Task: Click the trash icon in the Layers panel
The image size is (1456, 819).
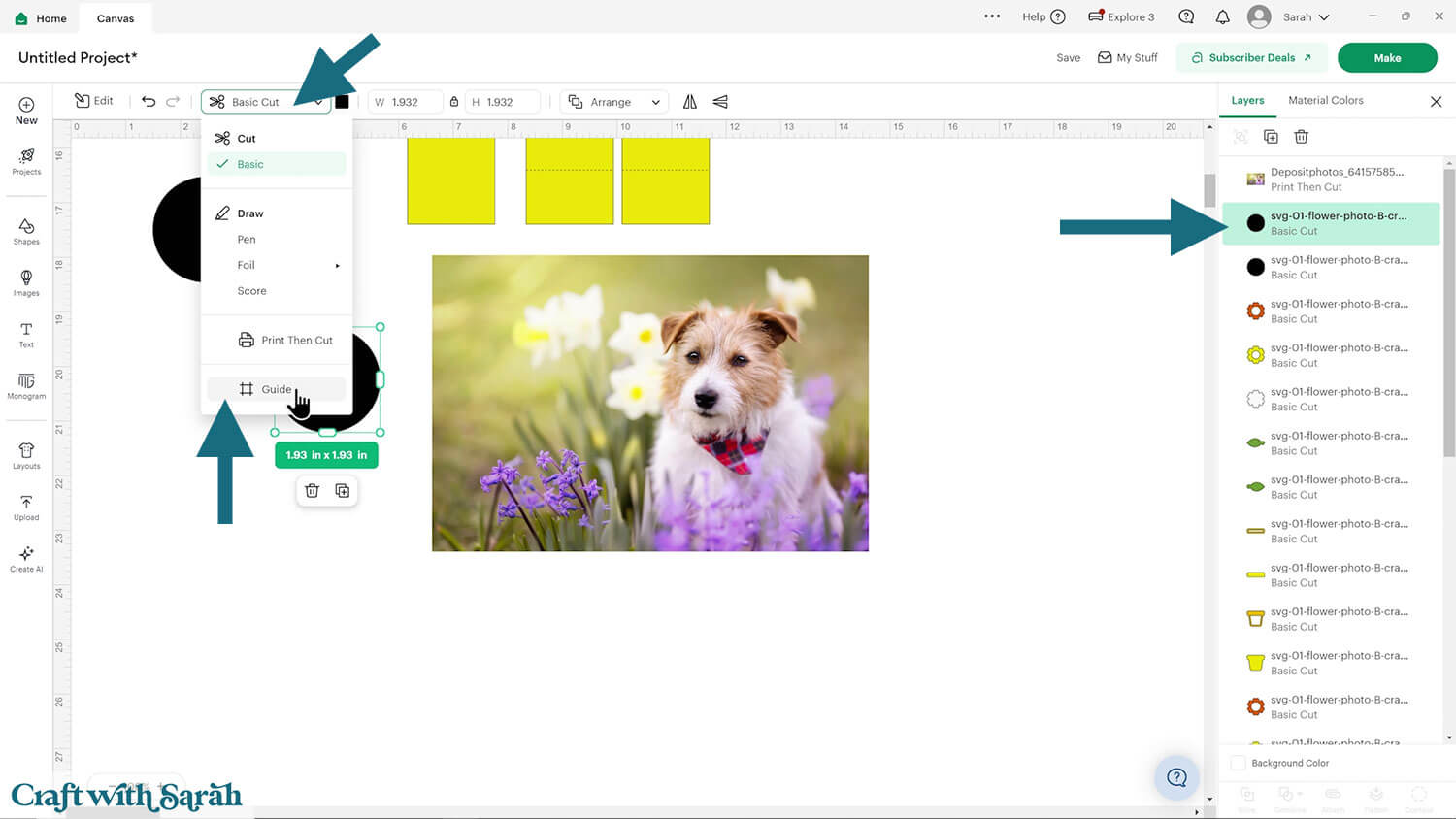Action: (x=1302, y=137)
